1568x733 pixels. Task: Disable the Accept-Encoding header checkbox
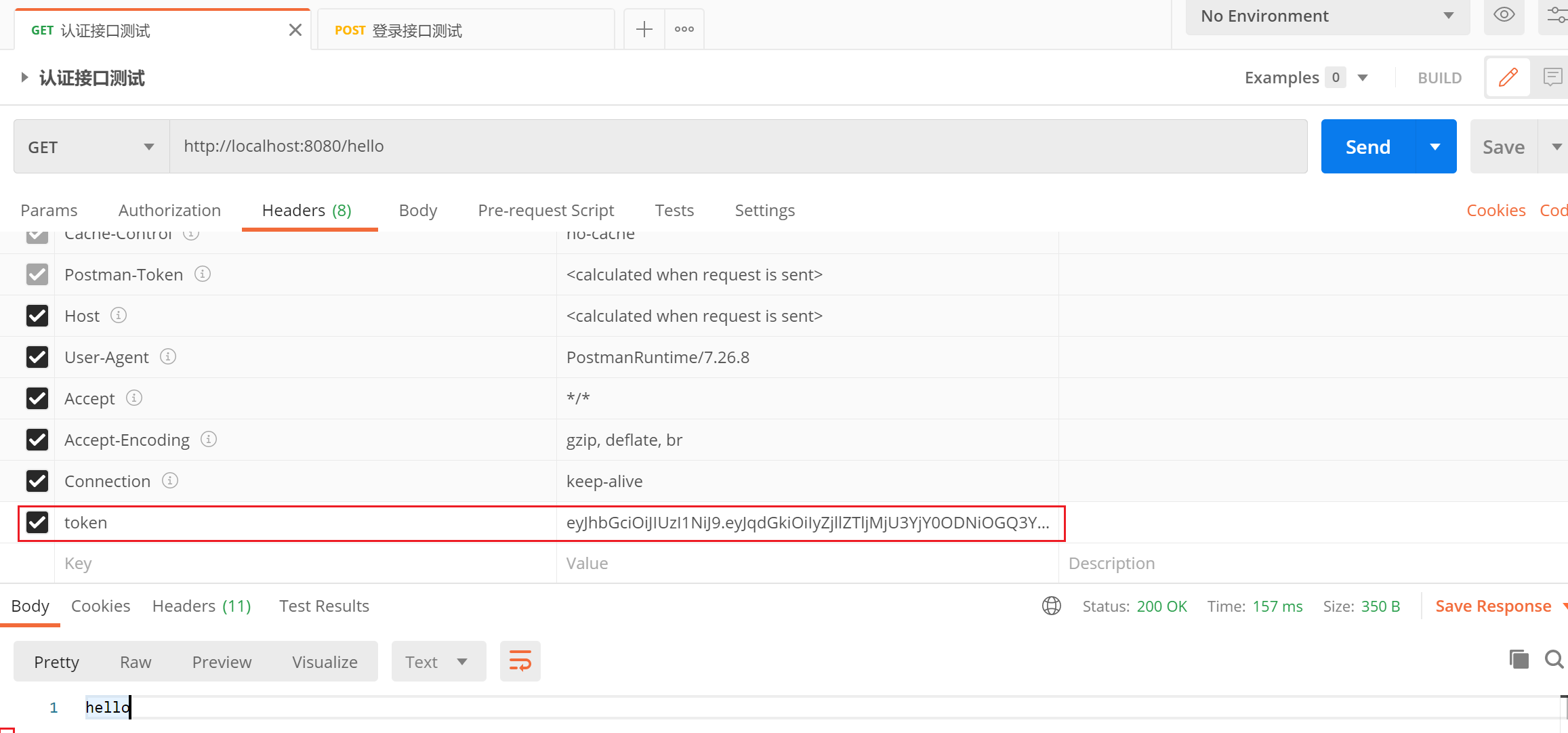pyautogui.click(x=37, y=440)
